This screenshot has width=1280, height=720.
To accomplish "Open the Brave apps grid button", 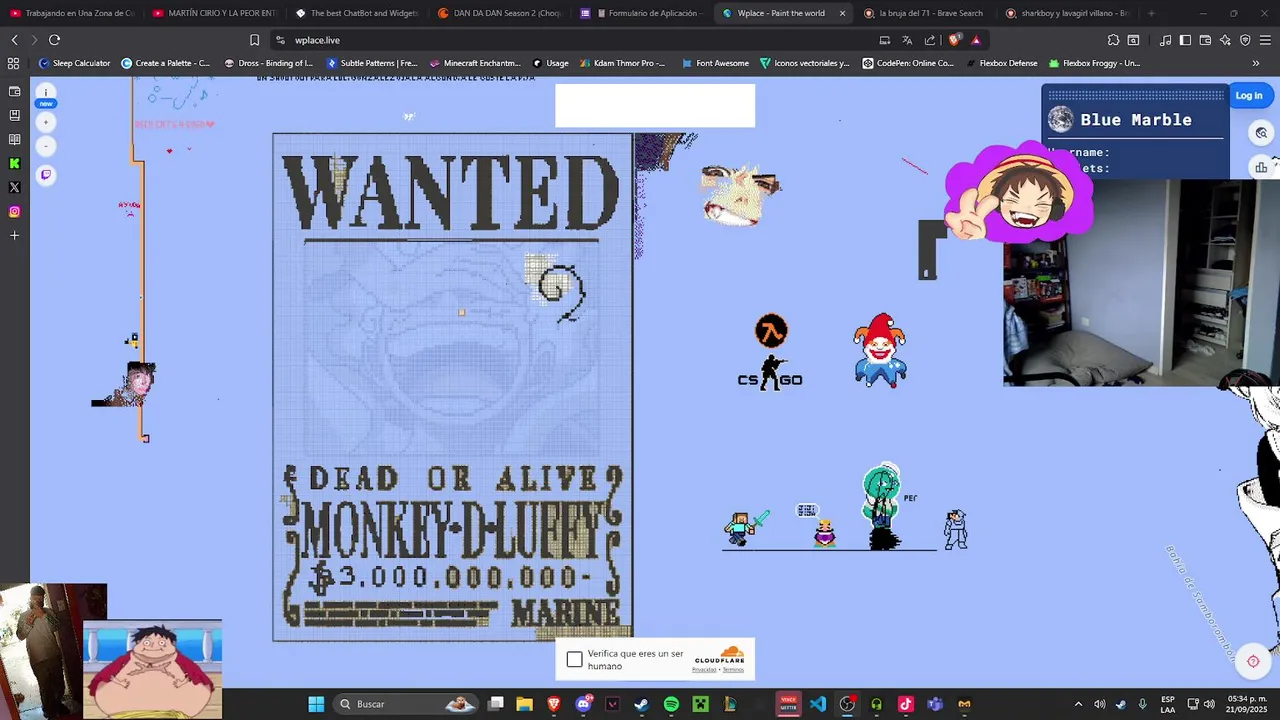I will point(13,63).
